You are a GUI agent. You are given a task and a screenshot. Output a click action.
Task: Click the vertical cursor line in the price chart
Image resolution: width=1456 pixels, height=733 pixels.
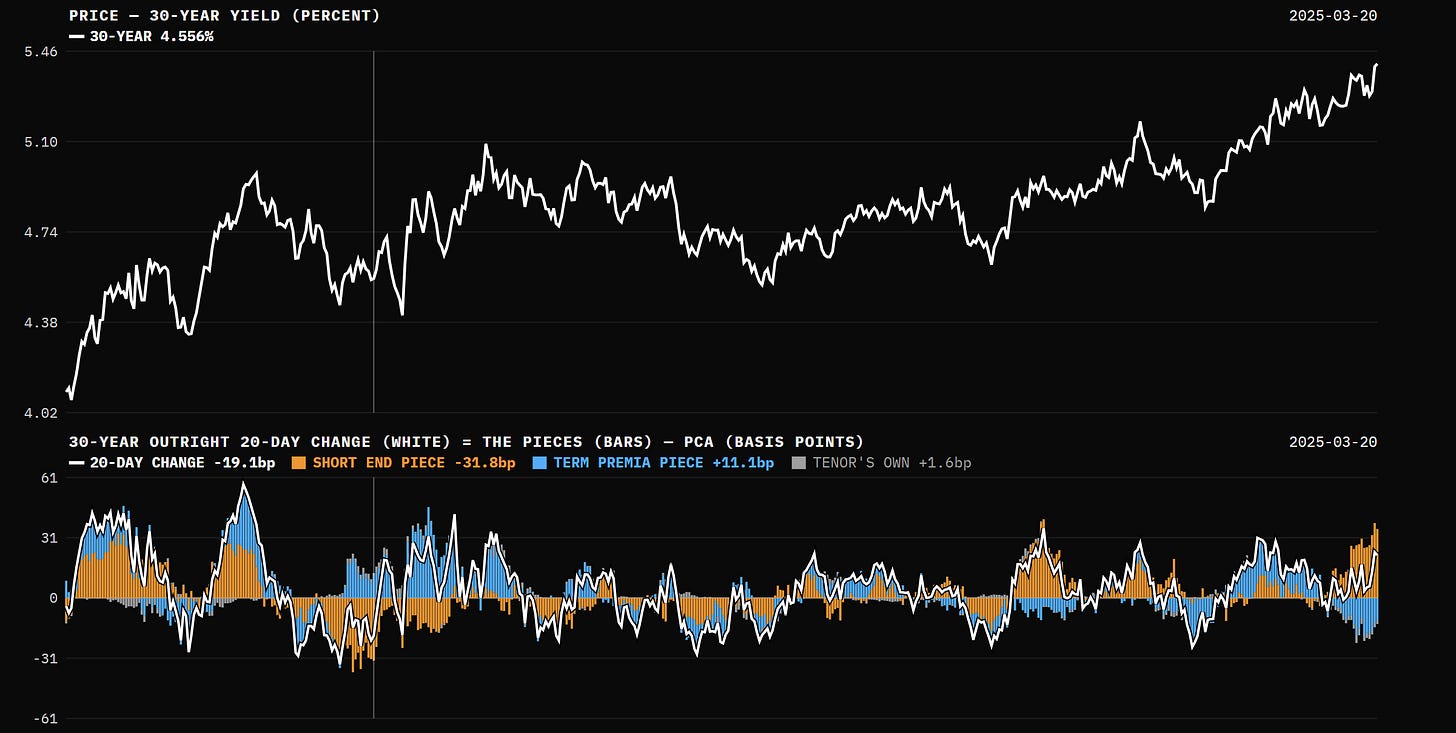click(374, 231)
